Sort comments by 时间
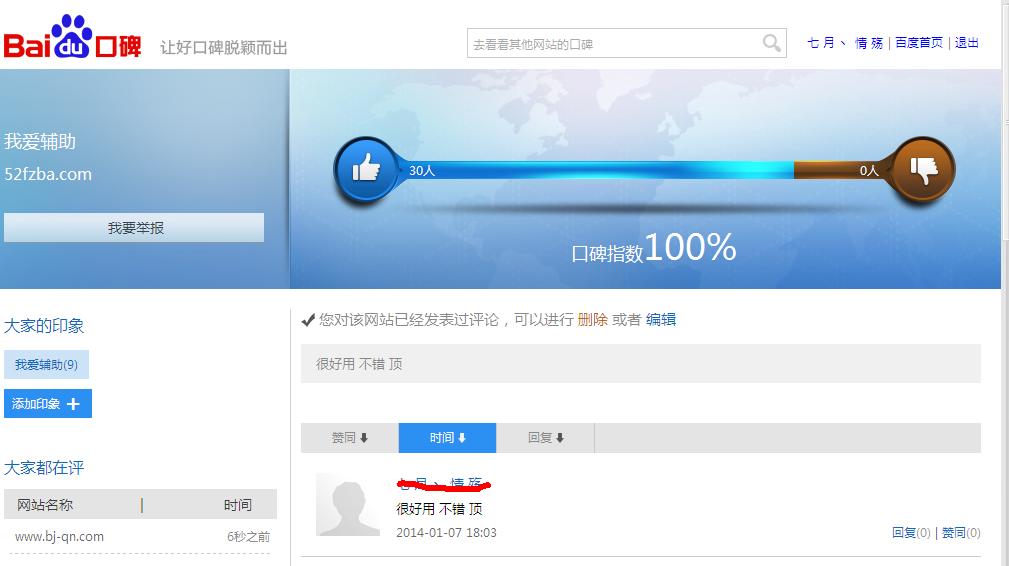Image resolution: width=1009 pixels, height=566 pixels. (x=447, y=438)
